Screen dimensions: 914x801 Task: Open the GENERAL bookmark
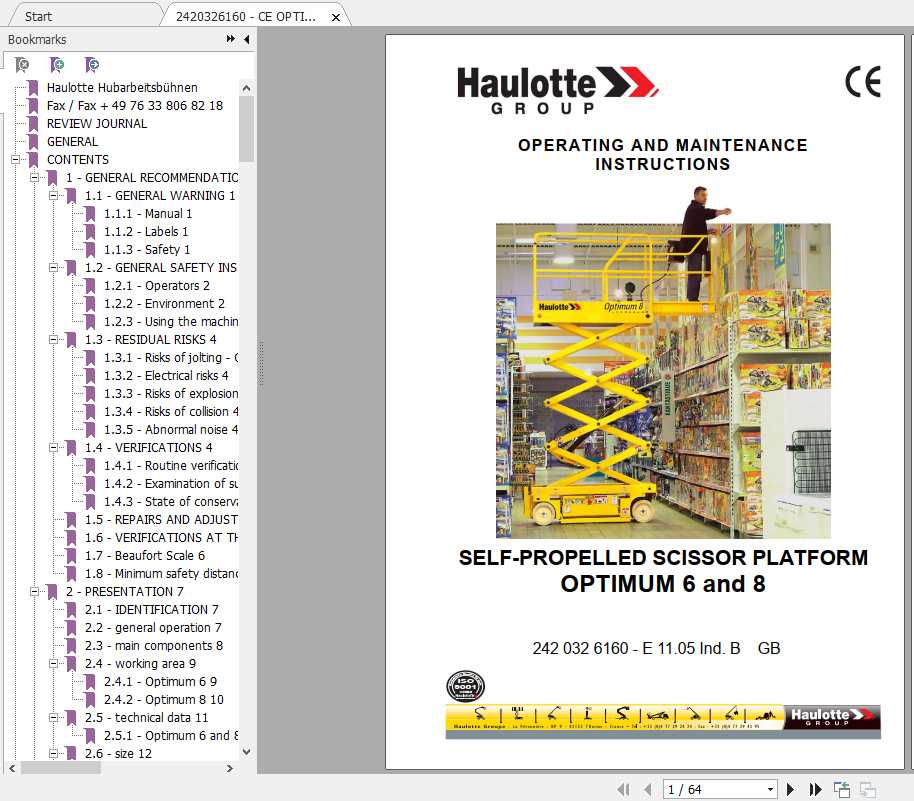(72, 142)
